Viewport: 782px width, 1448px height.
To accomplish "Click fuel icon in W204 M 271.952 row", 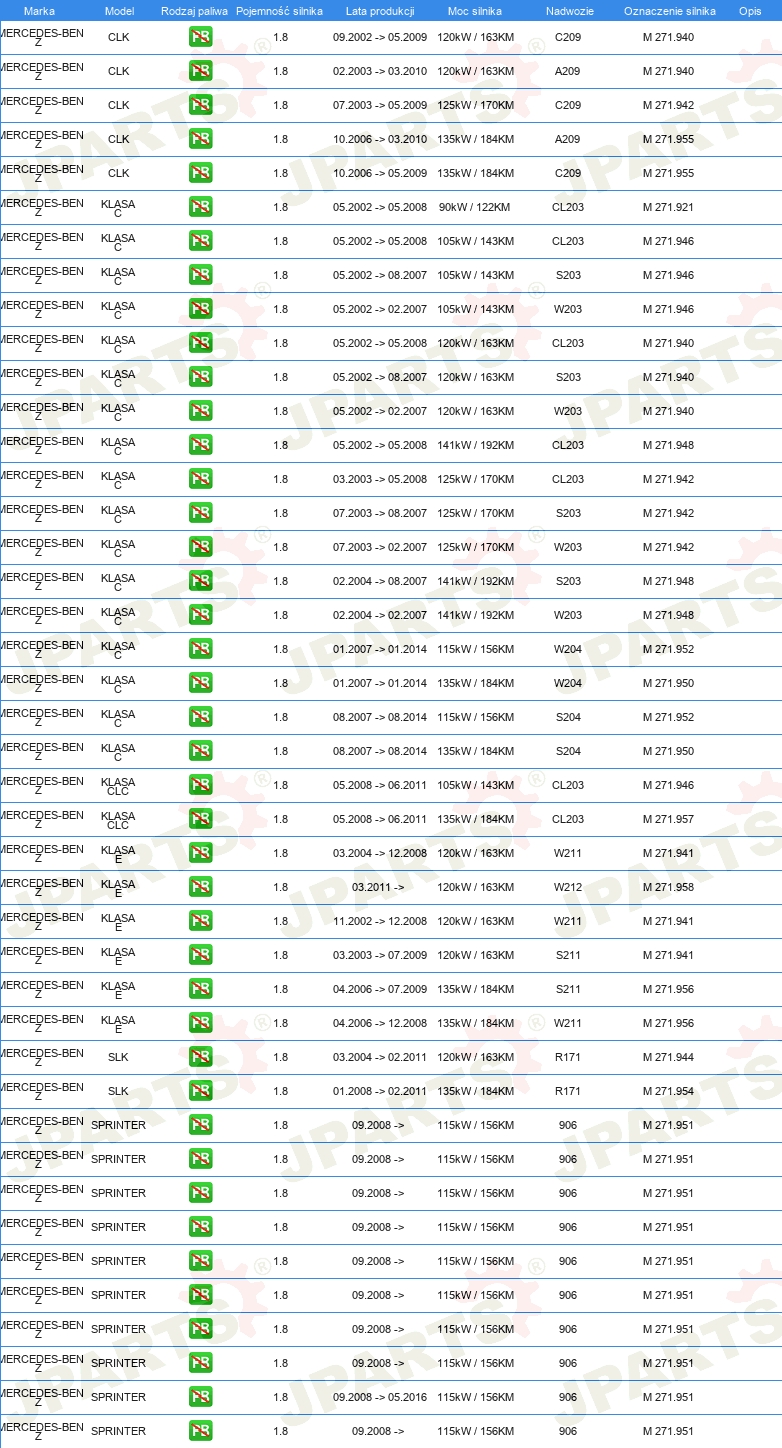I will (200, 649).
